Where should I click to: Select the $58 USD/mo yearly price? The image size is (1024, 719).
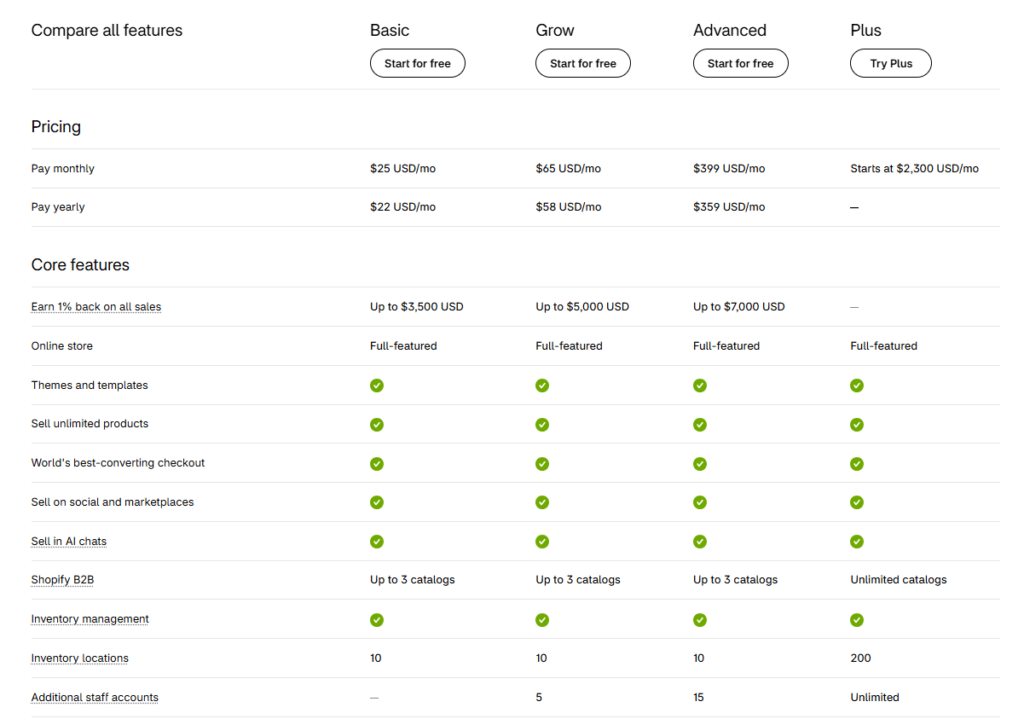[568, 207]
